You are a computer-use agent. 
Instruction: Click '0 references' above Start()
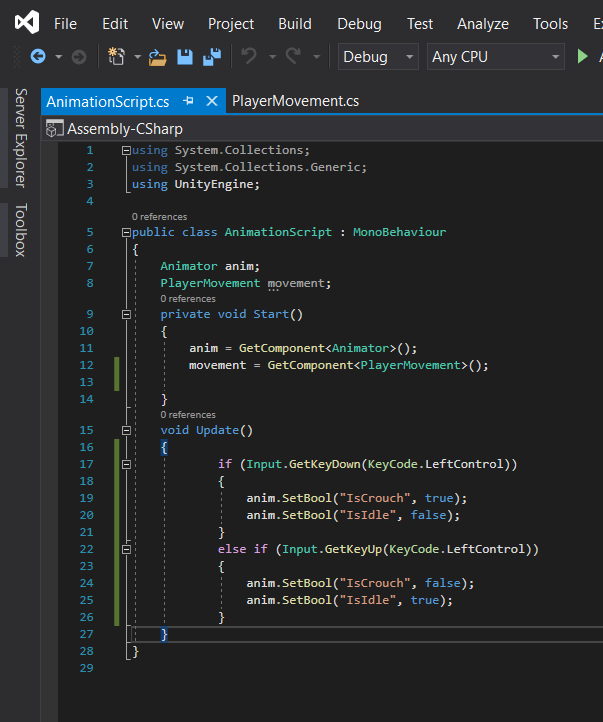coord(188,298)
